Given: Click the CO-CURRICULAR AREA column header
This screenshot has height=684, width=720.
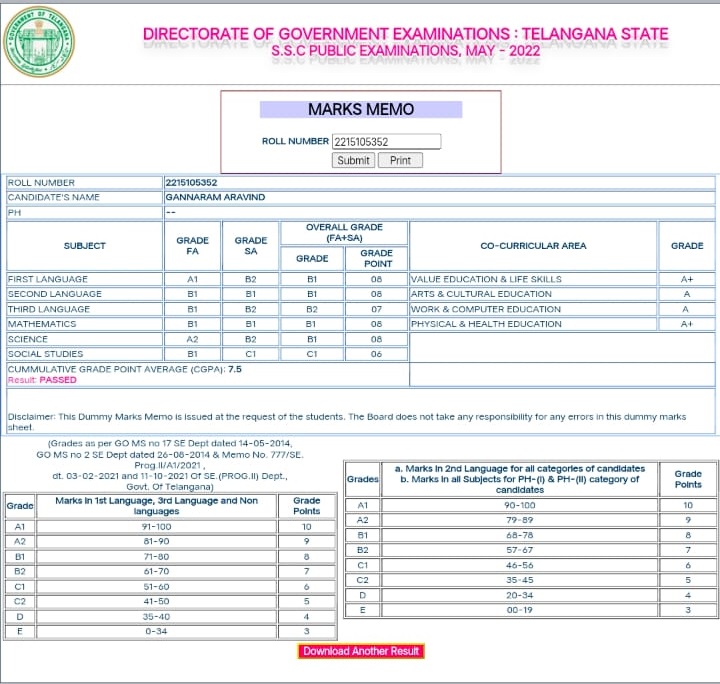Looking at the screenshot, I should (x=533, y=246).
